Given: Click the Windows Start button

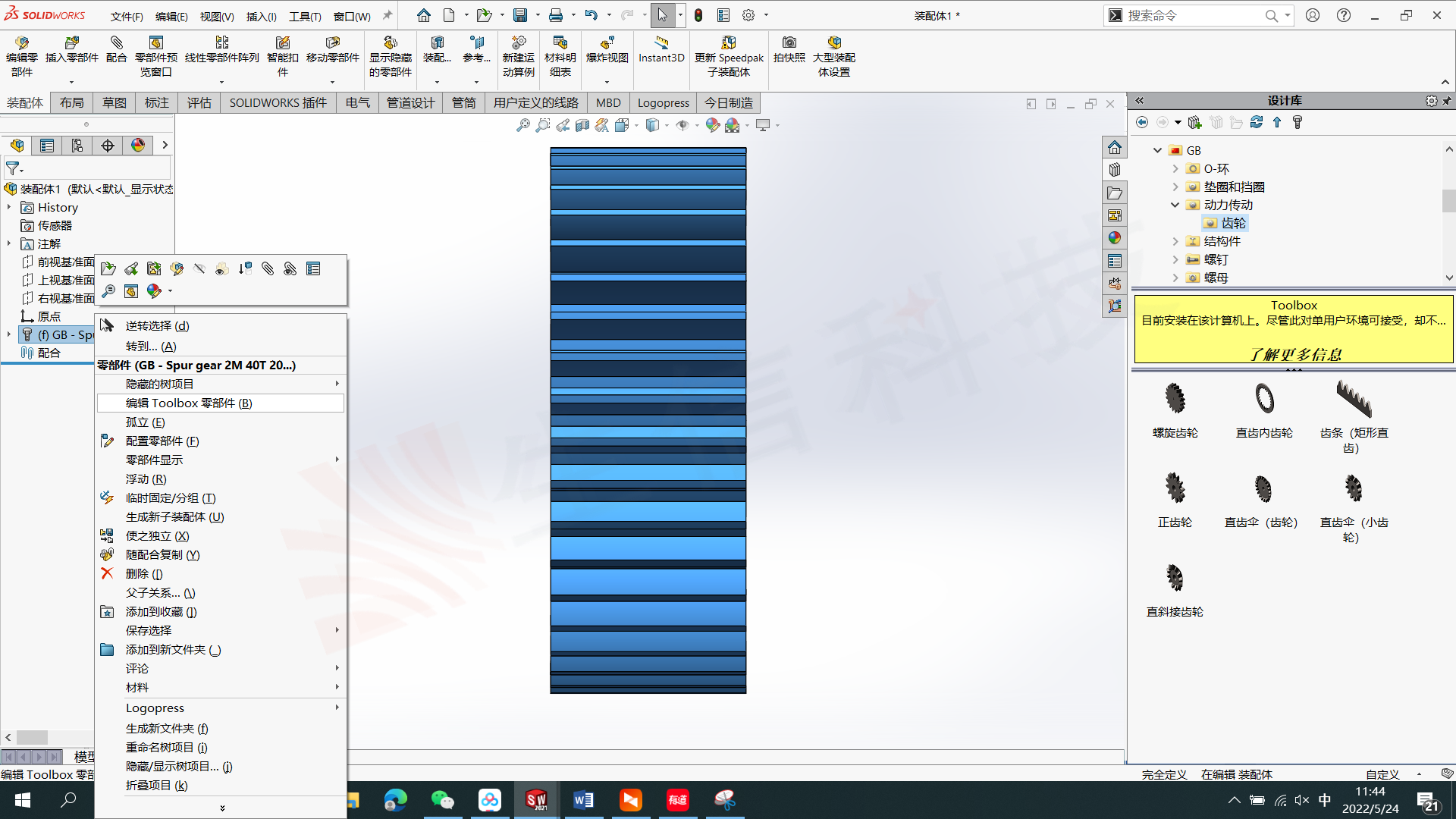Looking at the screenshot, I should point(23,800).
